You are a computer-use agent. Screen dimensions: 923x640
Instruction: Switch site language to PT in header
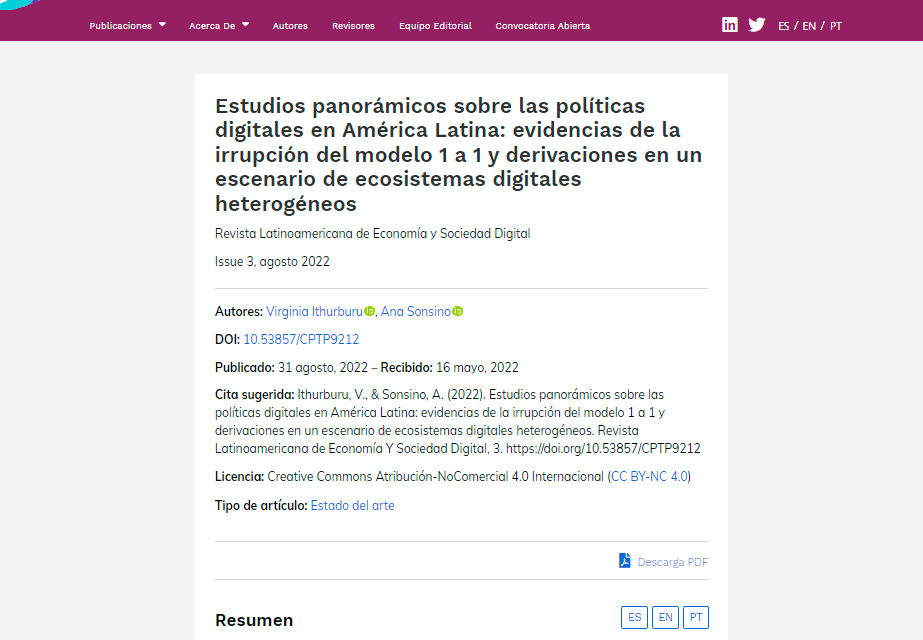tap(836, 26)
